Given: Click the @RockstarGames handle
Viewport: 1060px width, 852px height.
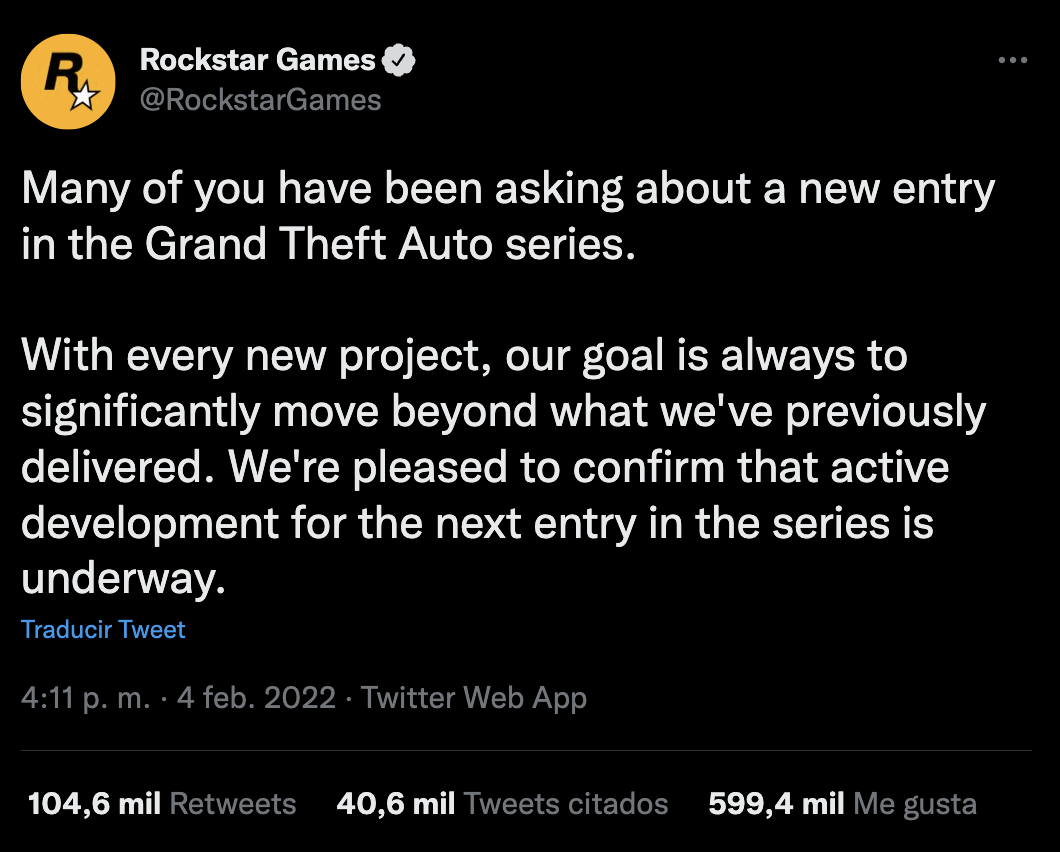Looking at the screenshot, I should coord(260,100).
